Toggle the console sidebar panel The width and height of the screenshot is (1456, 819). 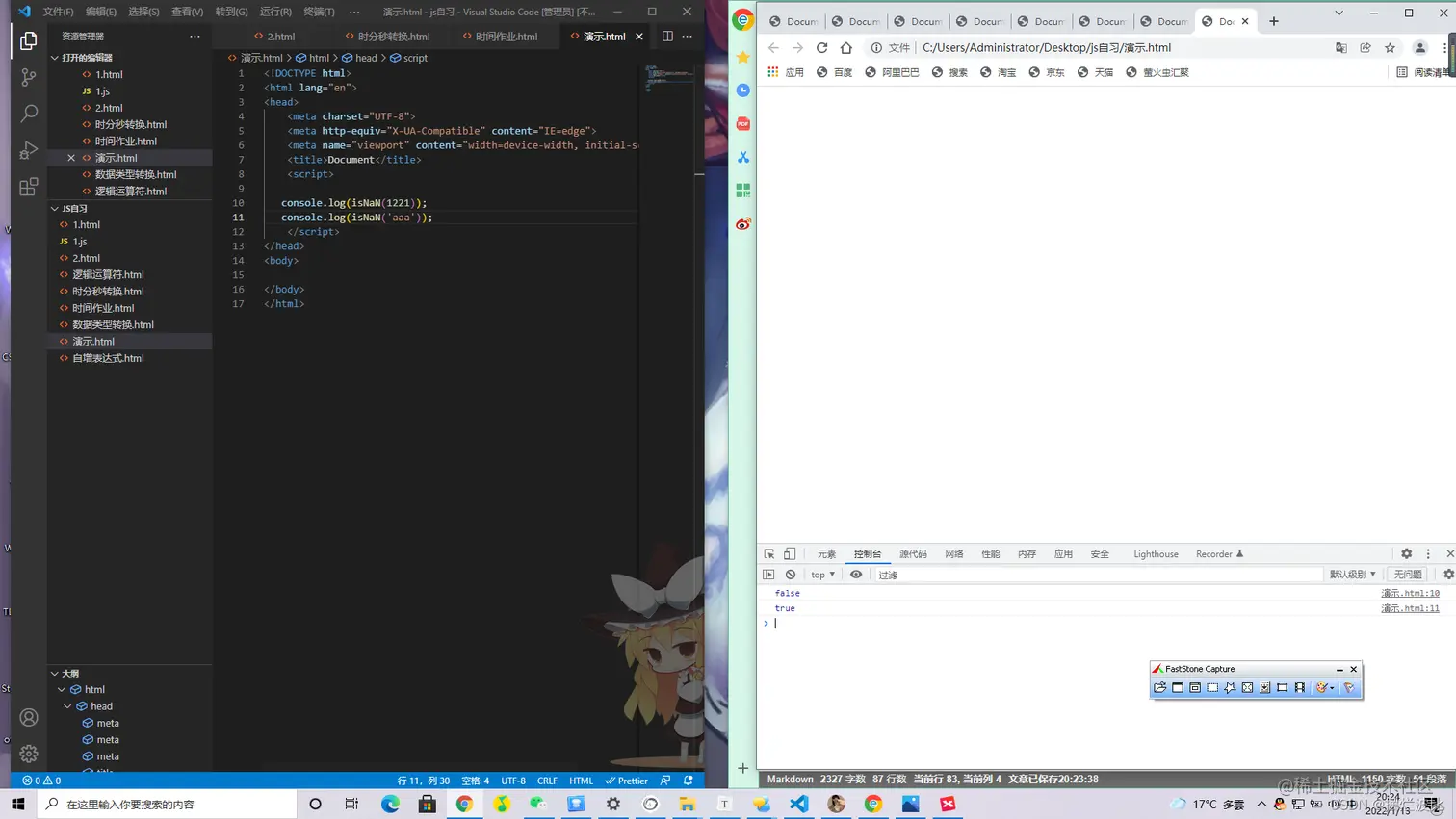point(768,575)
